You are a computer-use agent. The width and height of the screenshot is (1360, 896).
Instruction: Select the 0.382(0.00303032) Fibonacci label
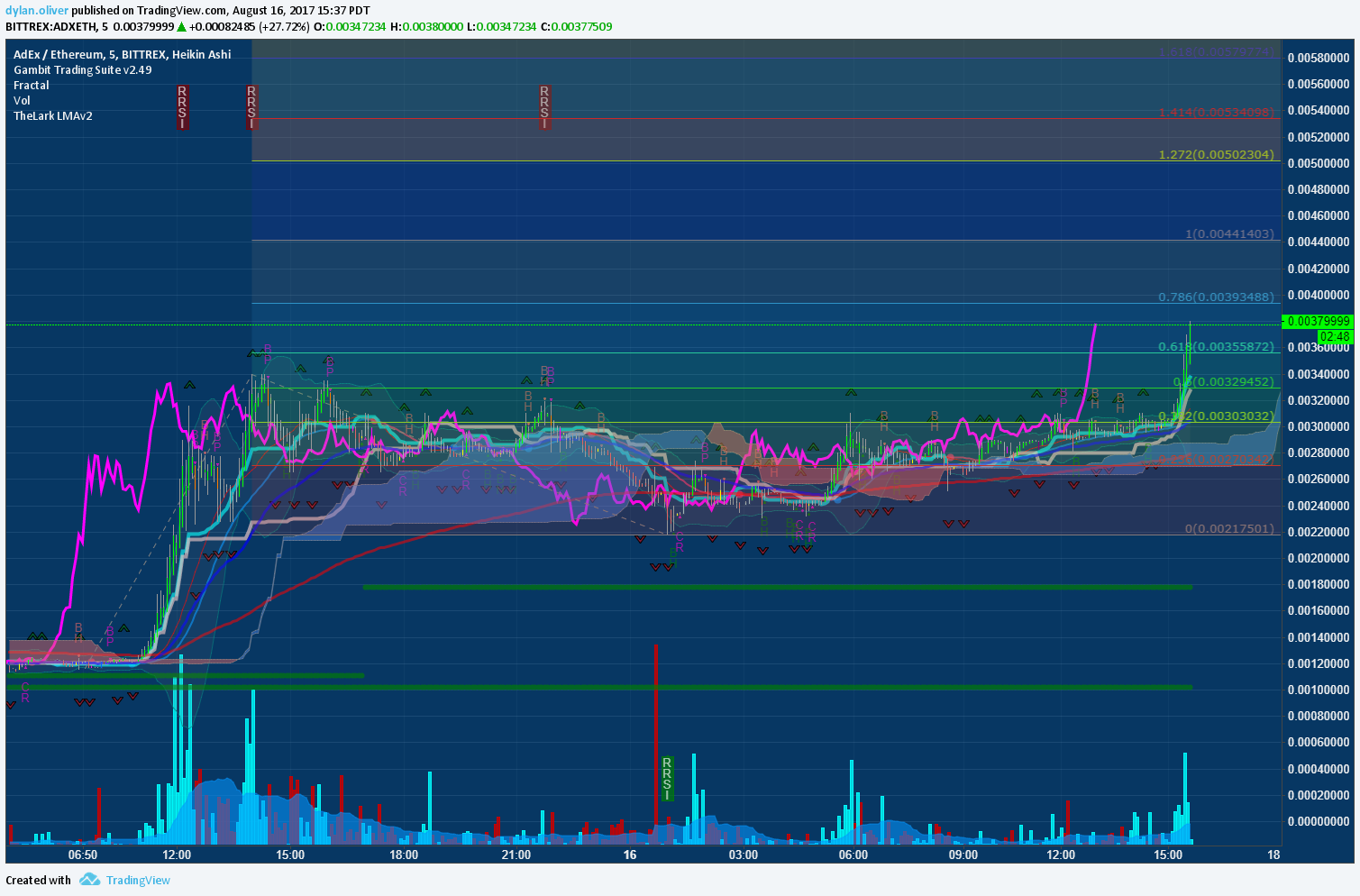pos(1217,416)
